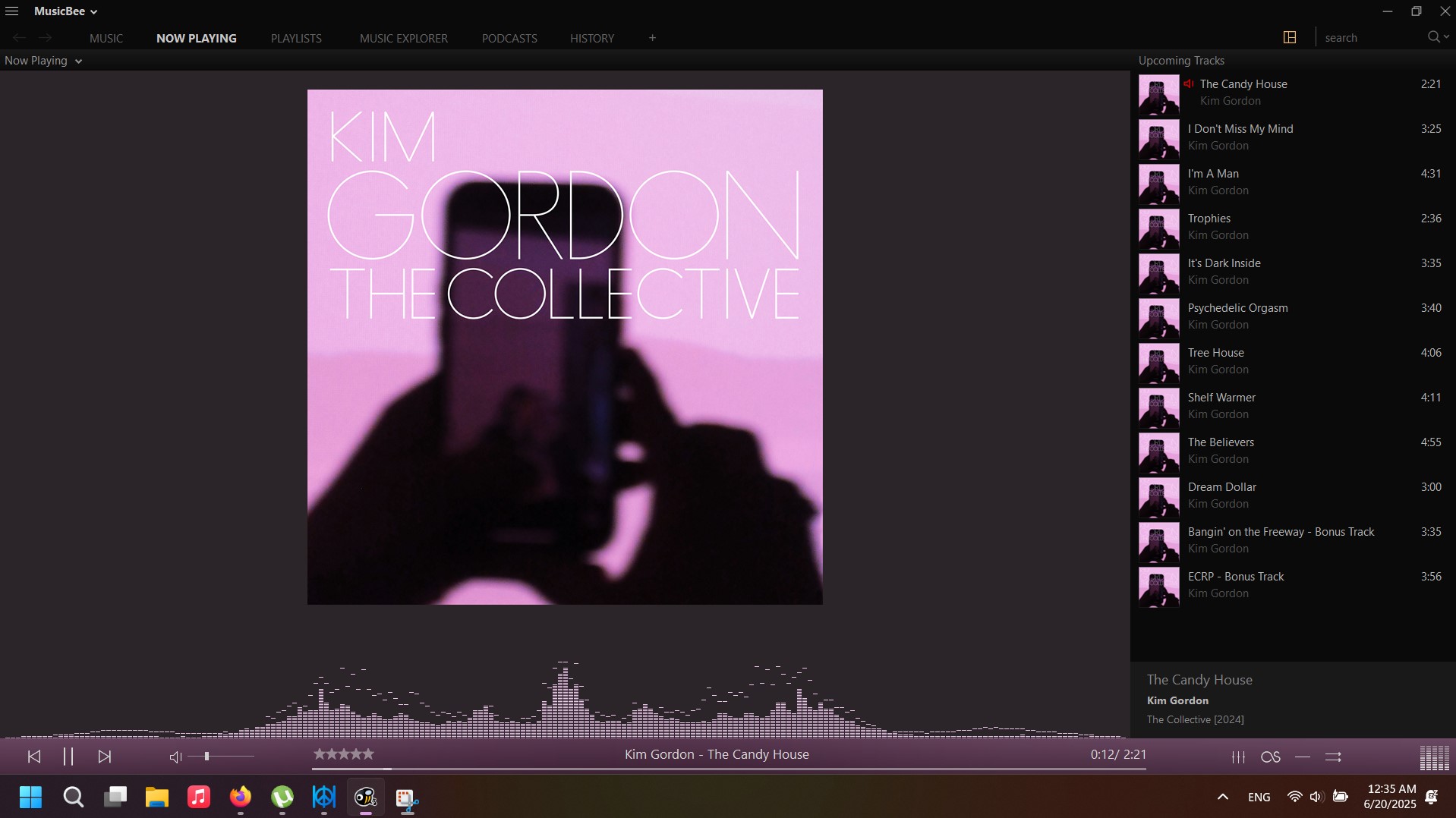Adjust the volume slider

[222, 757]
